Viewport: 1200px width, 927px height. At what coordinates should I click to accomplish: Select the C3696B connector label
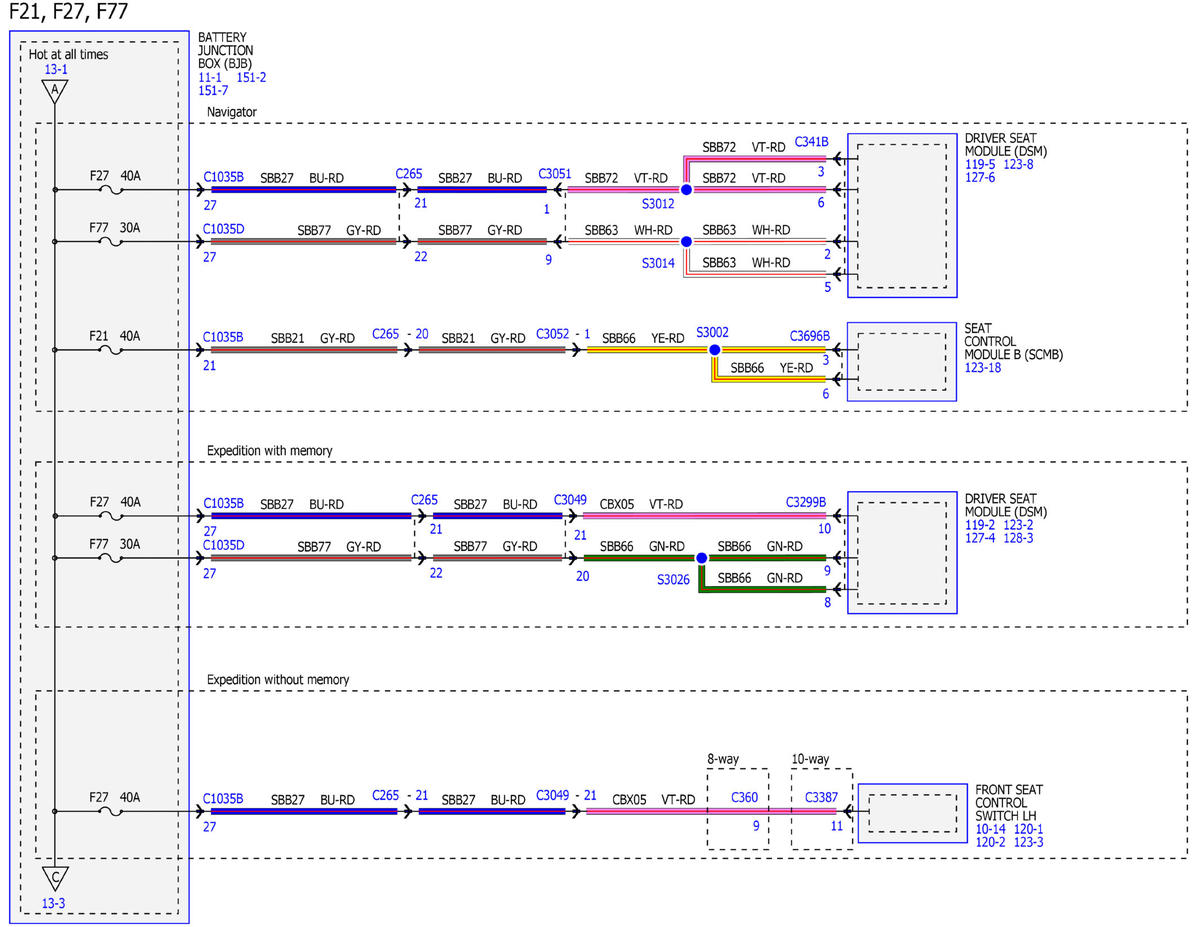(x=810, y=336)
